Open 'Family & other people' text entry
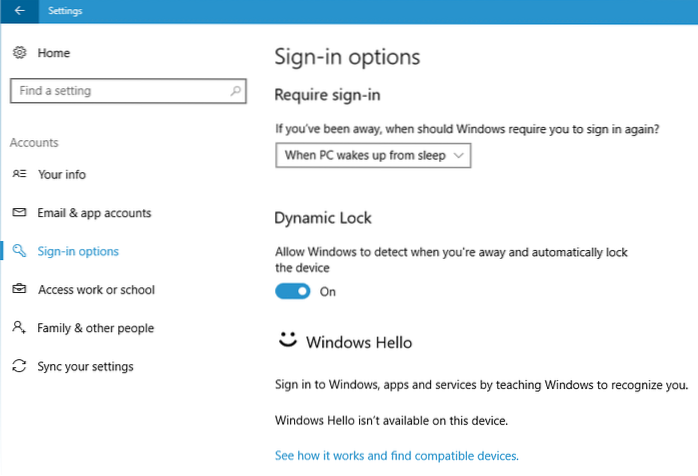Viewport: 698px width, 476px height. (x=96, y=328)
